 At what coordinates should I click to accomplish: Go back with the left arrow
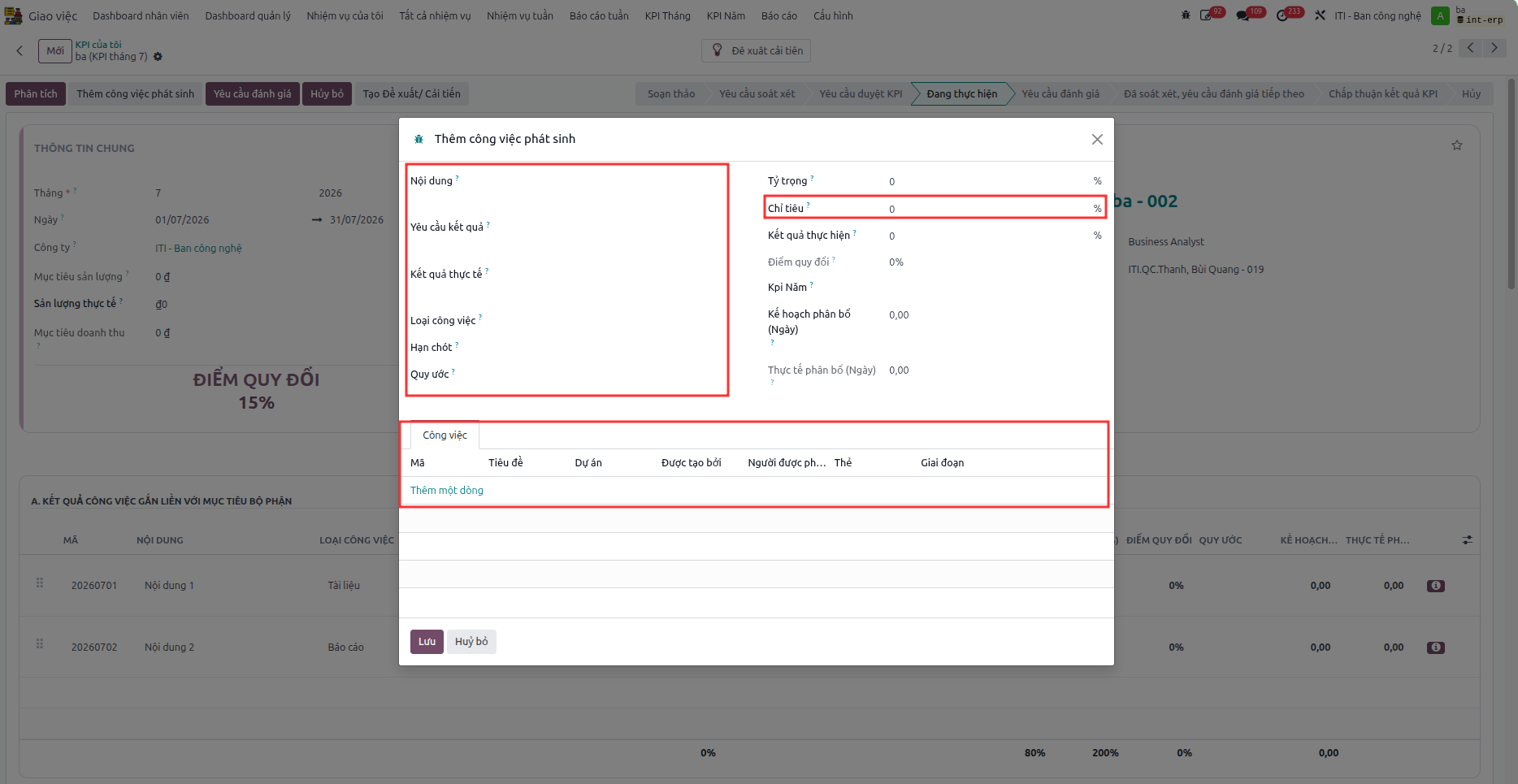coord(20,50)
